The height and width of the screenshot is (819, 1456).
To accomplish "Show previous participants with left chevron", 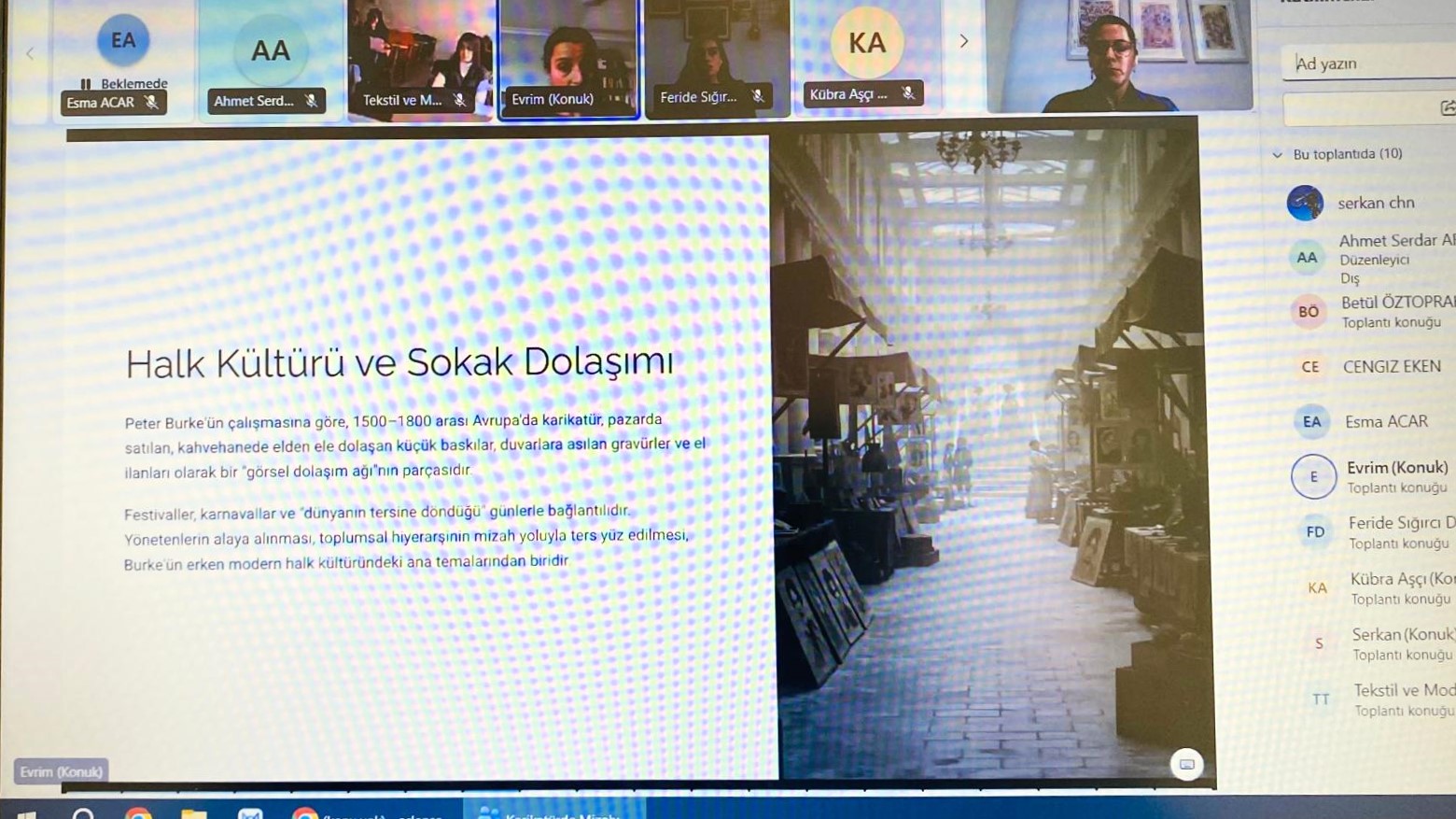I will pyautogui.click(x=30, y=53).
